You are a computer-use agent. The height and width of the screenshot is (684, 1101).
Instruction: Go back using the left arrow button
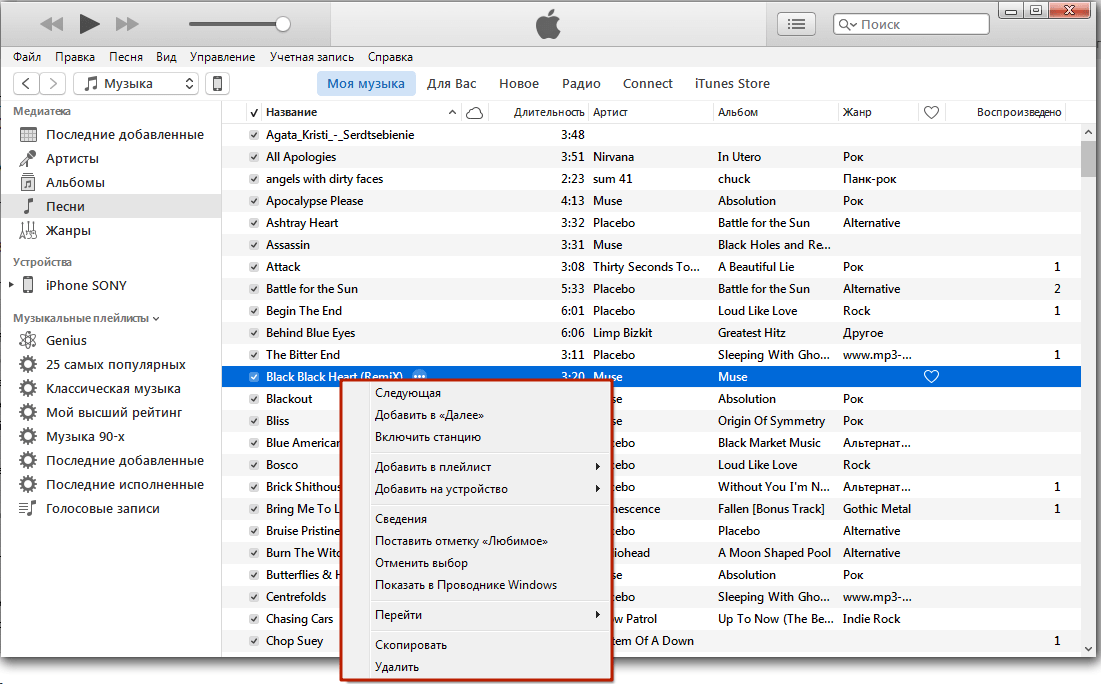click(x=26, y=84)
